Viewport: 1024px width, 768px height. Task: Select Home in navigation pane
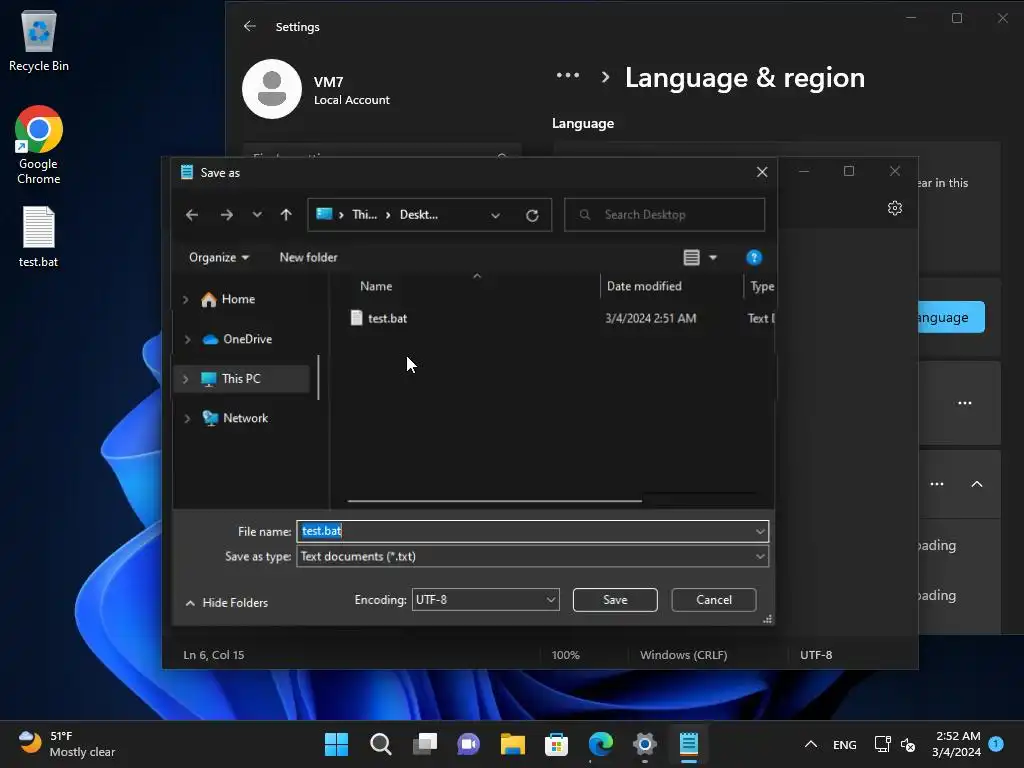coord(238,299)
